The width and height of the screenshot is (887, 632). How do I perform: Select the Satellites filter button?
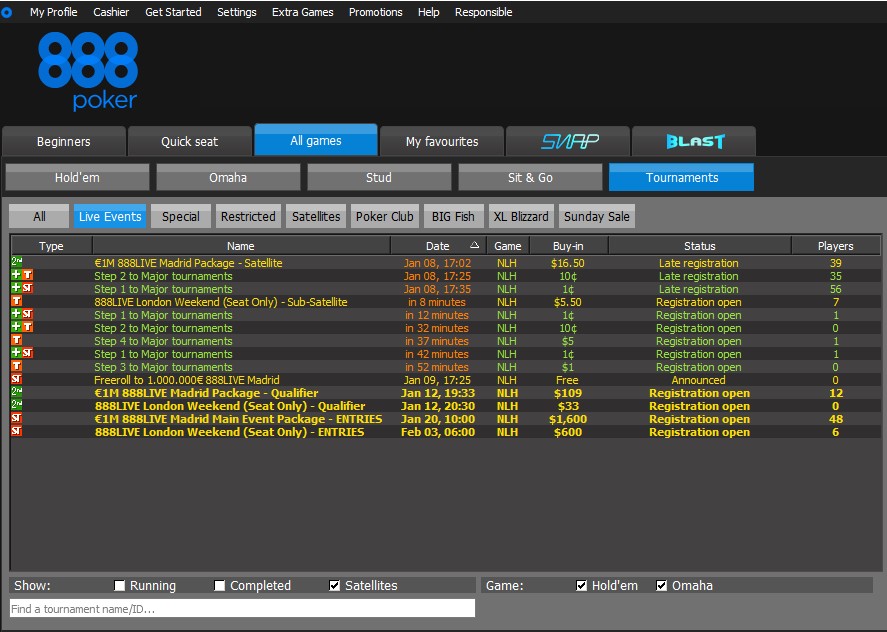tap(316, 217)
